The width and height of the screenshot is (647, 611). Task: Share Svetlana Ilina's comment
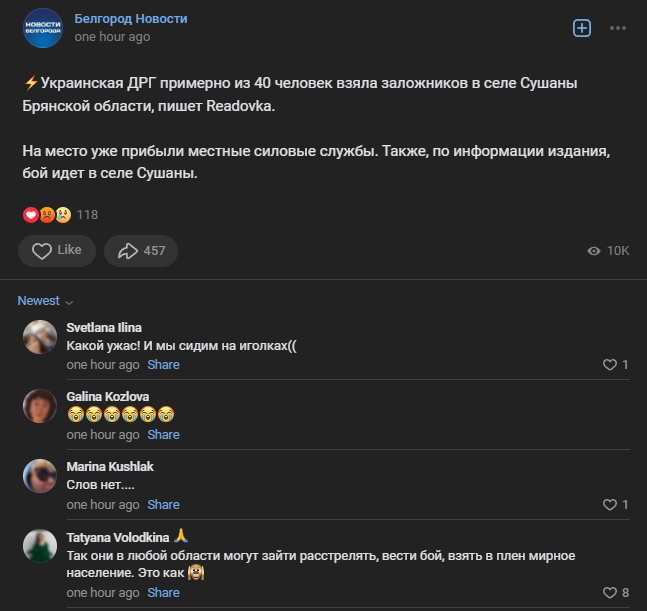point(164,365)
